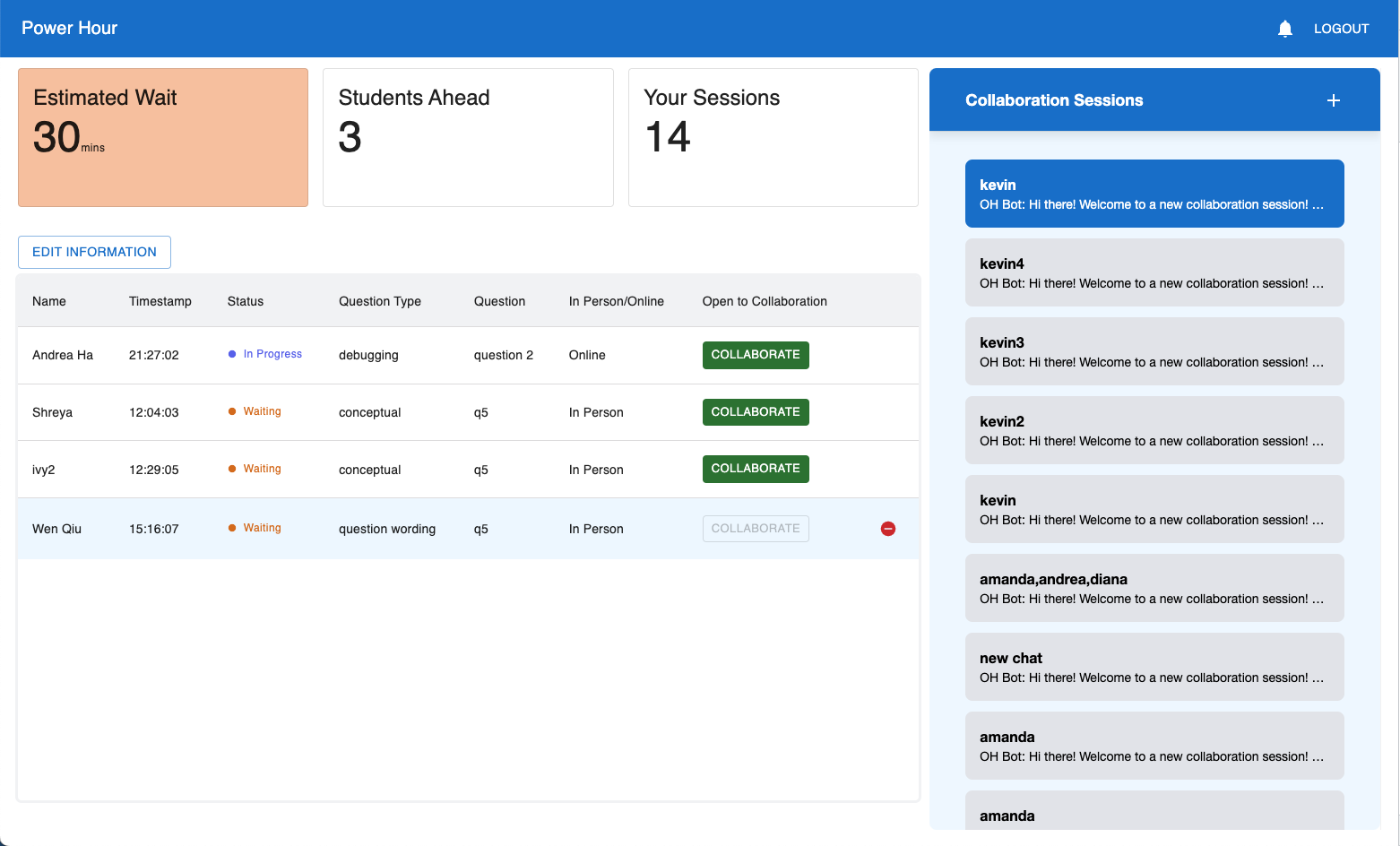The height and width of the screenshot is (846, 1400).
Task: Open the kevin4 collaboration session
Action: (1154, 272)
